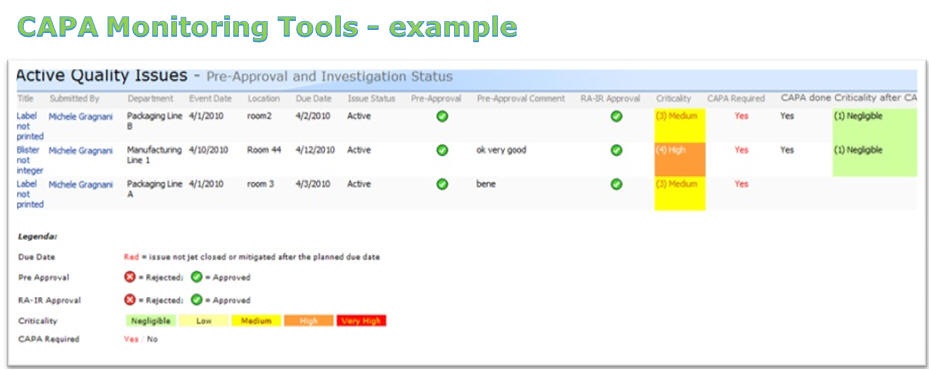Sort by Location column header

pyautogui.click(x=263, y=98)
